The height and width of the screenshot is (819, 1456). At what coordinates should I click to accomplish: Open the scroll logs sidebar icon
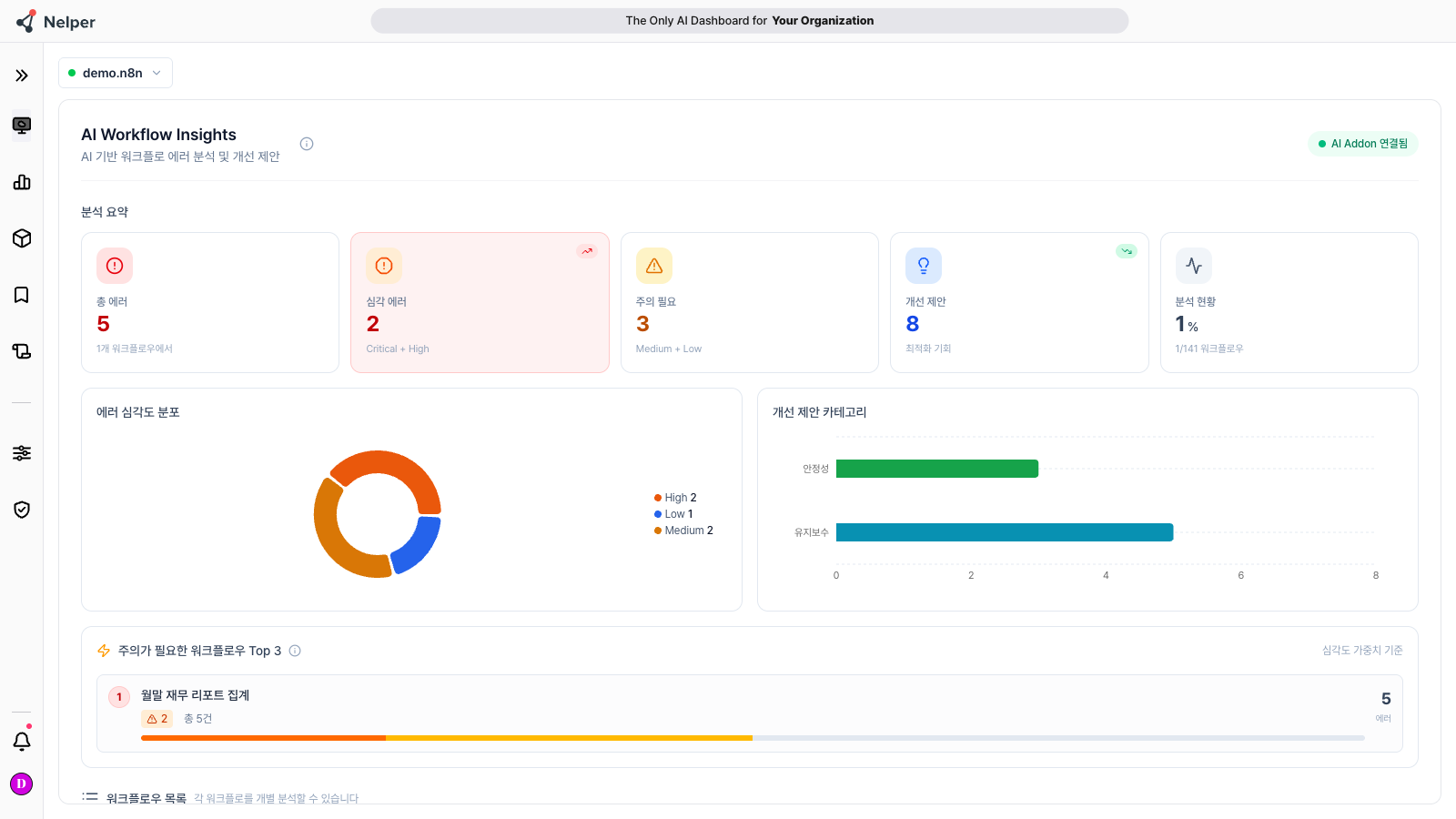coord(22,351)
